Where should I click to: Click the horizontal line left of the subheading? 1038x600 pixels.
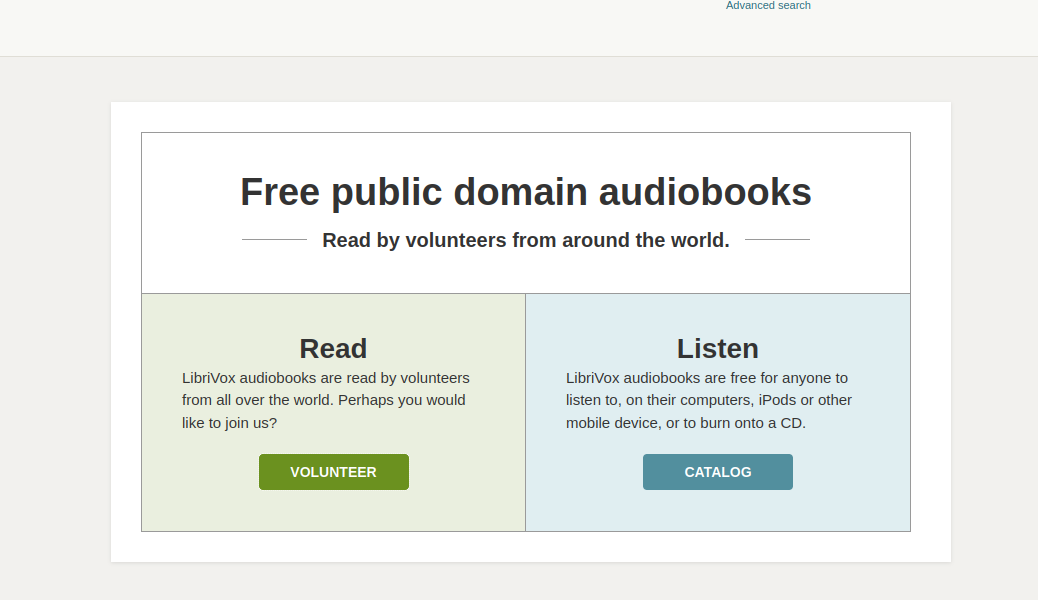point(274,240)
